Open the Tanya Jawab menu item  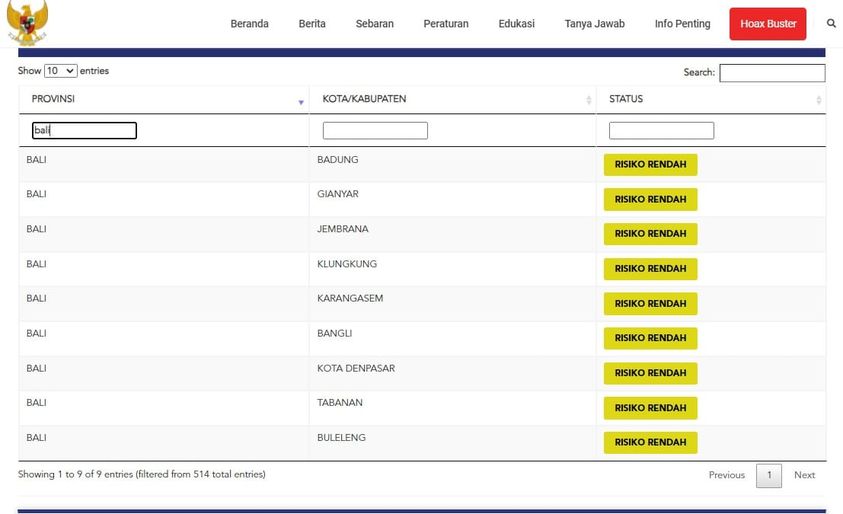click(x=595, y=24)
